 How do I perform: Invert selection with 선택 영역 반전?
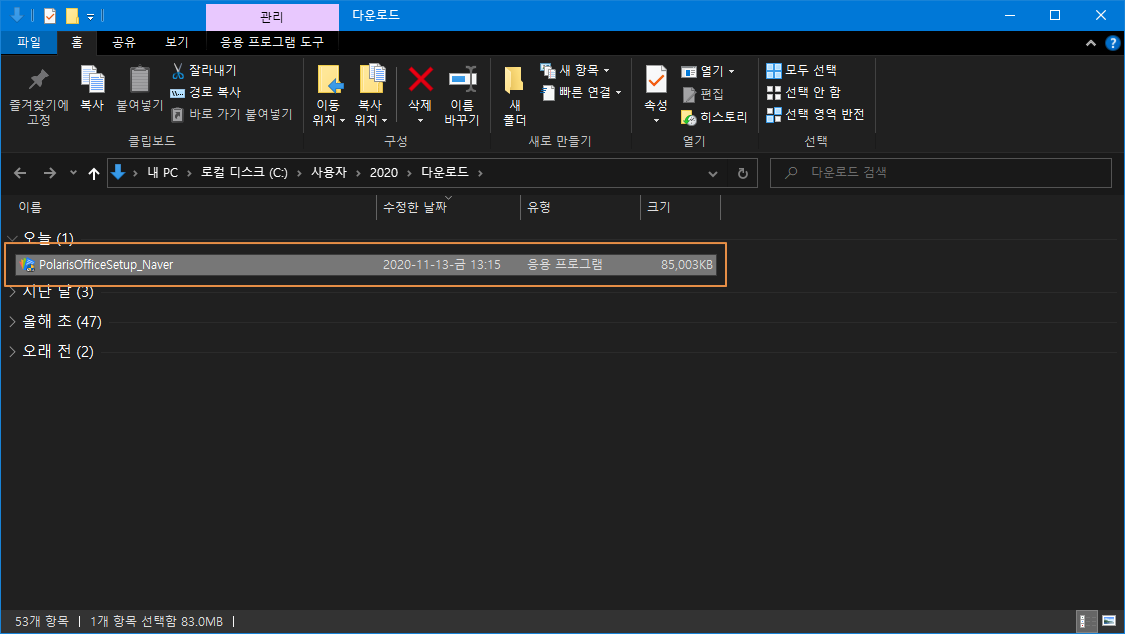pos(815,115)
